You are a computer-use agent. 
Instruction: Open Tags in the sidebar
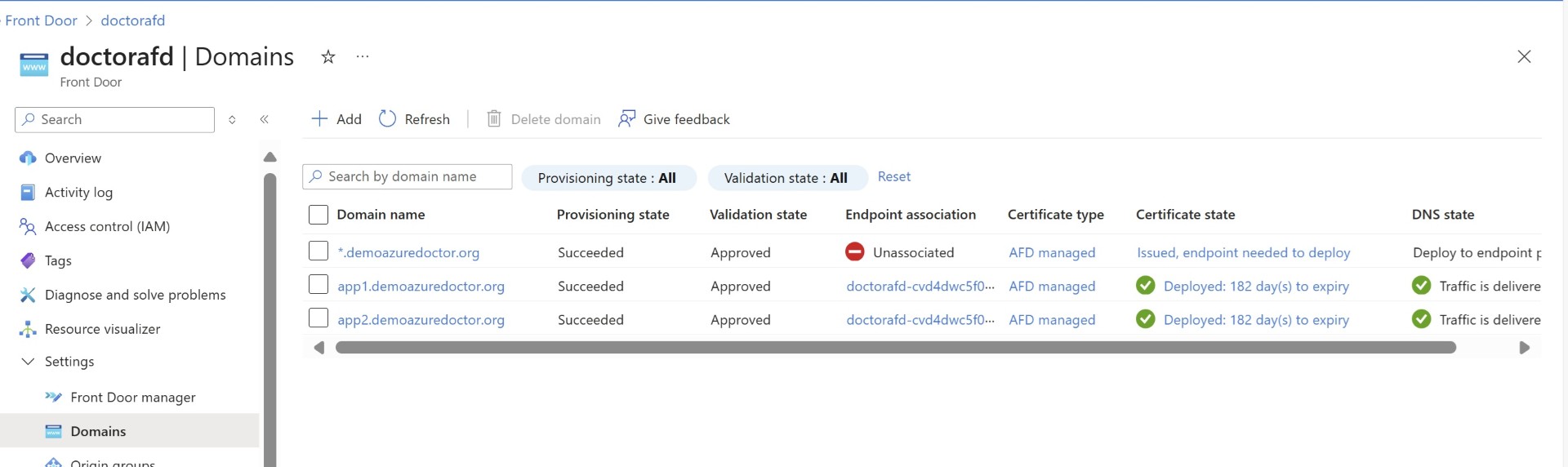tap(58, 260)
